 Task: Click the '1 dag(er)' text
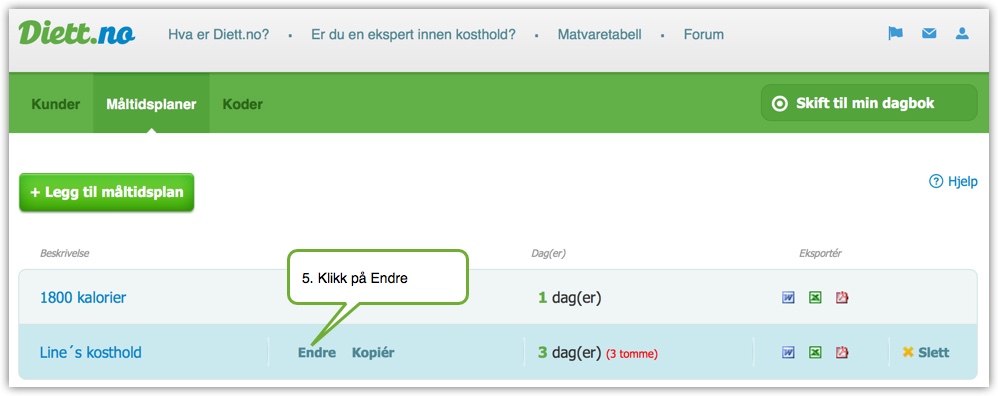pos(570,297)
